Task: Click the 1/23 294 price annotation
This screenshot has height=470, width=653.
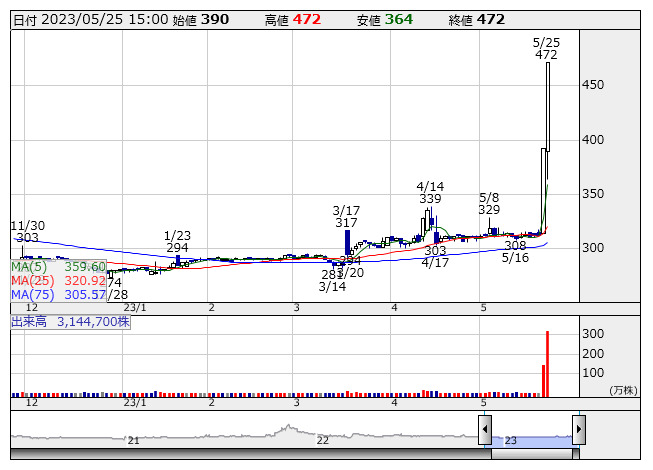Action: [177, 241]
